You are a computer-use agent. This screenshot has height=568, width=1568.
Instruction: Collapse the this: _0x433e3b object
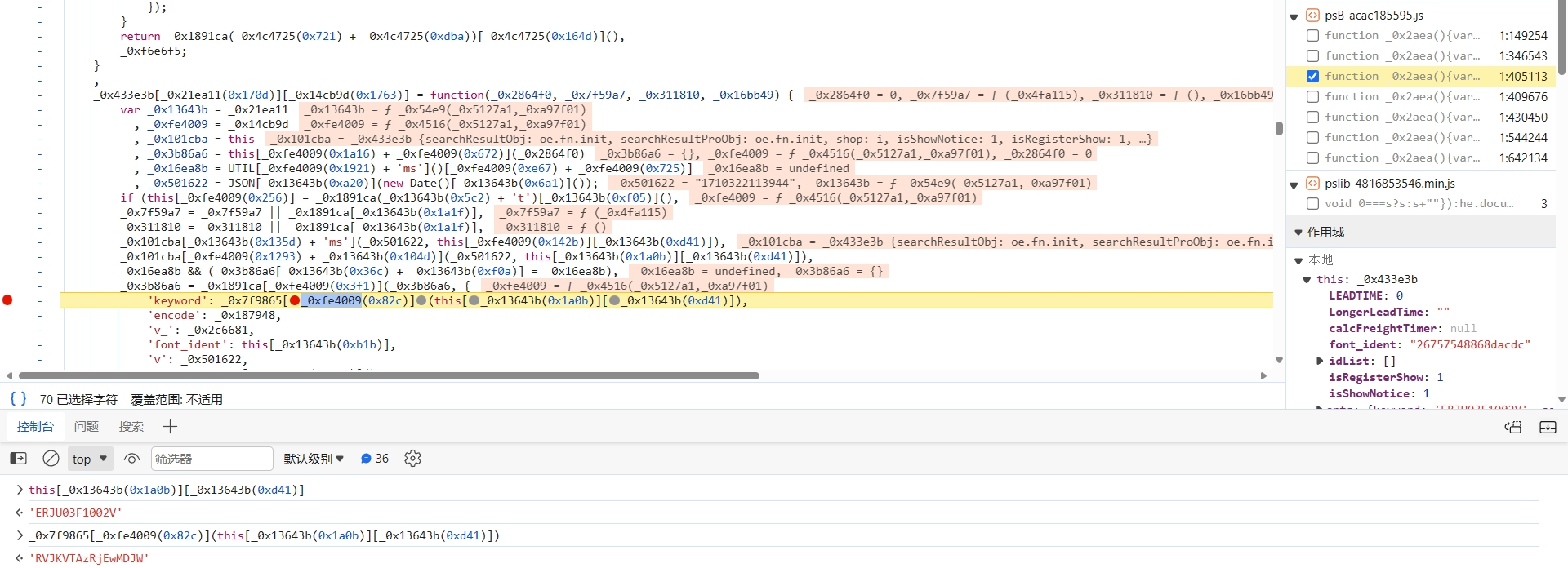(x=1307, y=280)
